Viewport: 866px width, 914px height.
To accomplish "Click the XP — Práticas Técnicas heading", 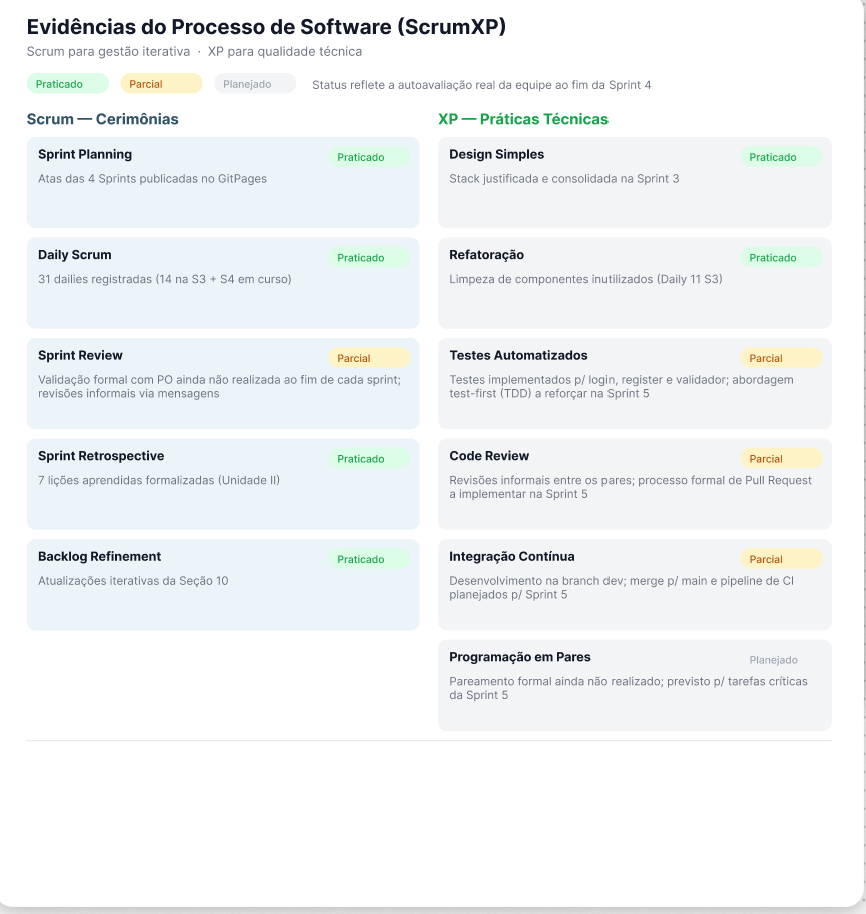I will pos(523,119).
